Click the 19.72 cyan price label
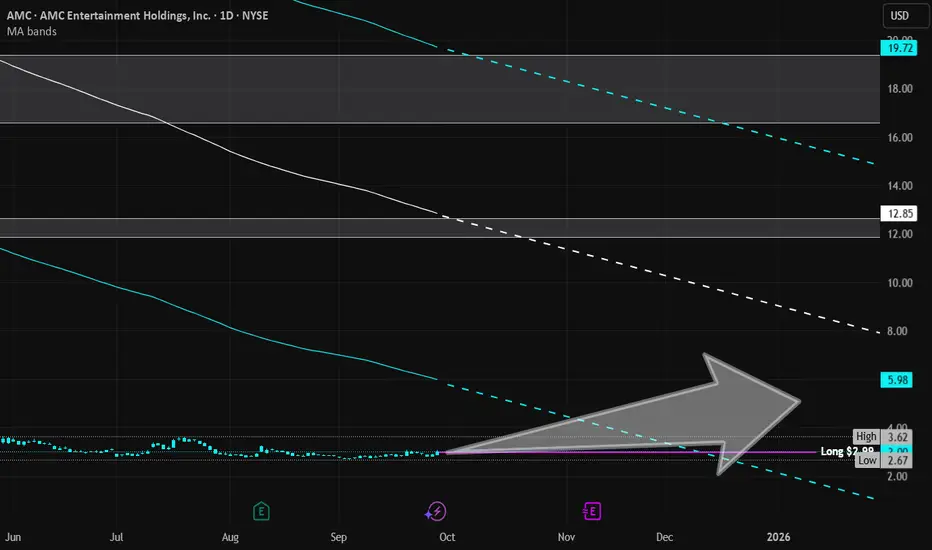Image resolution: width=932 pixels, height=550 pixels. 899,48
